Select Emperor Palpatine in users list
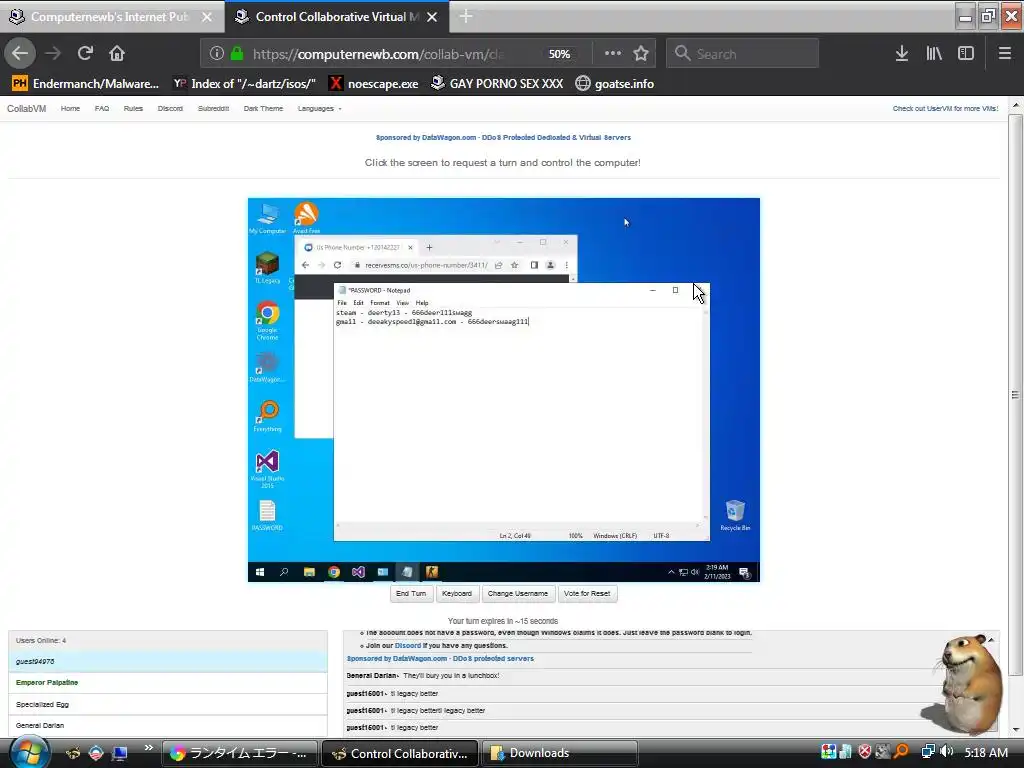This screenshot has width=1024, height=768. tap(168, 682)
